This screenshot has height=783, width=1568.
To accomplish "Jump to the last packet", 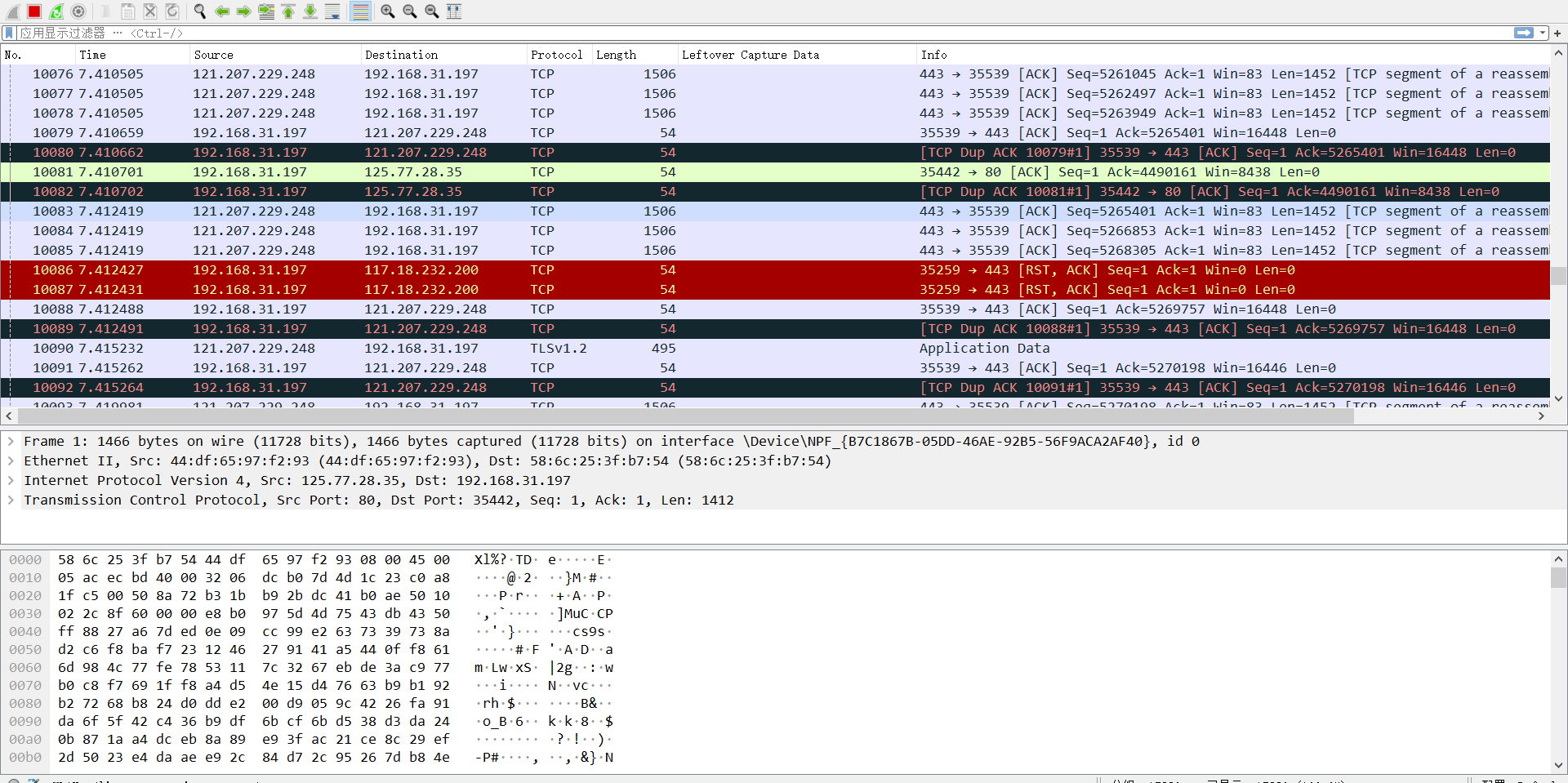I will (310, 11).
